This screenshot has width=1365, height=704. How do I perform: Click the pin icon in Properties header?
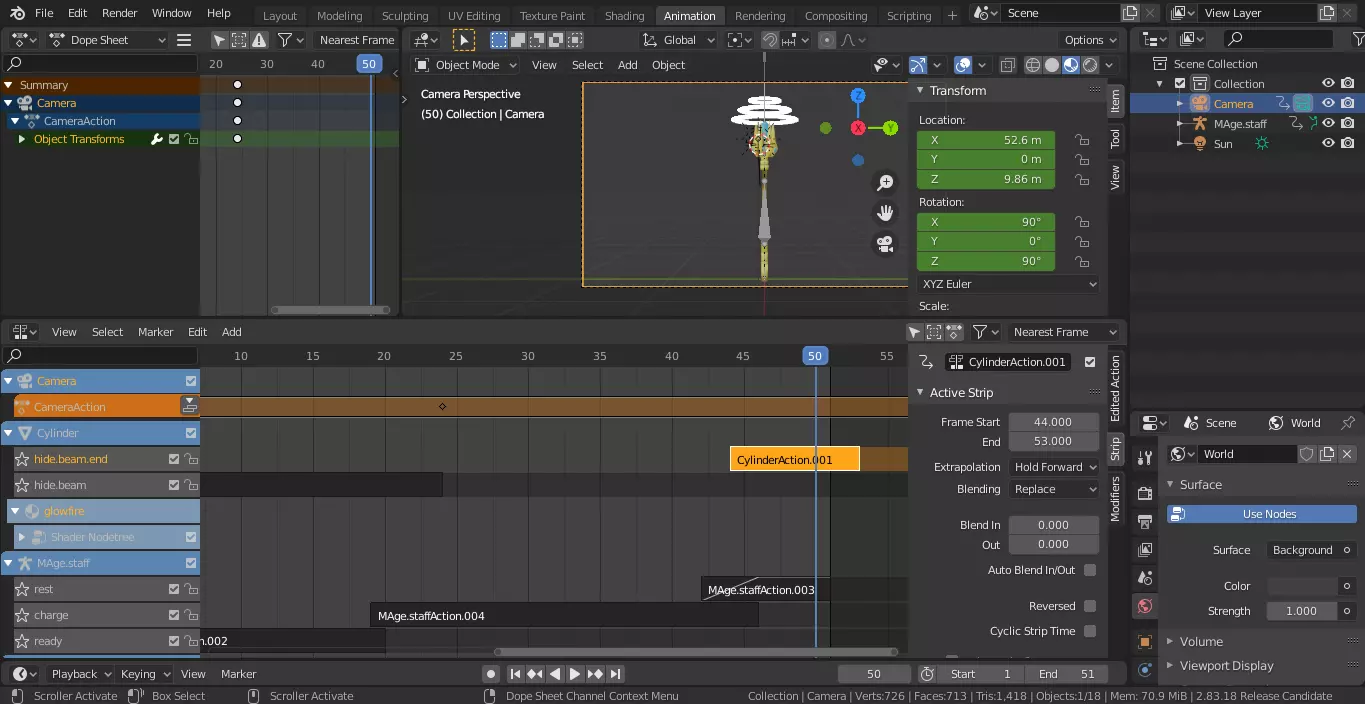coord(1348,423)
